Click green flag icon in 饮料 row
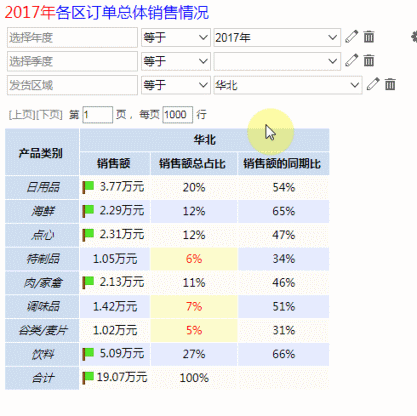417x416 pixels. 88,353
